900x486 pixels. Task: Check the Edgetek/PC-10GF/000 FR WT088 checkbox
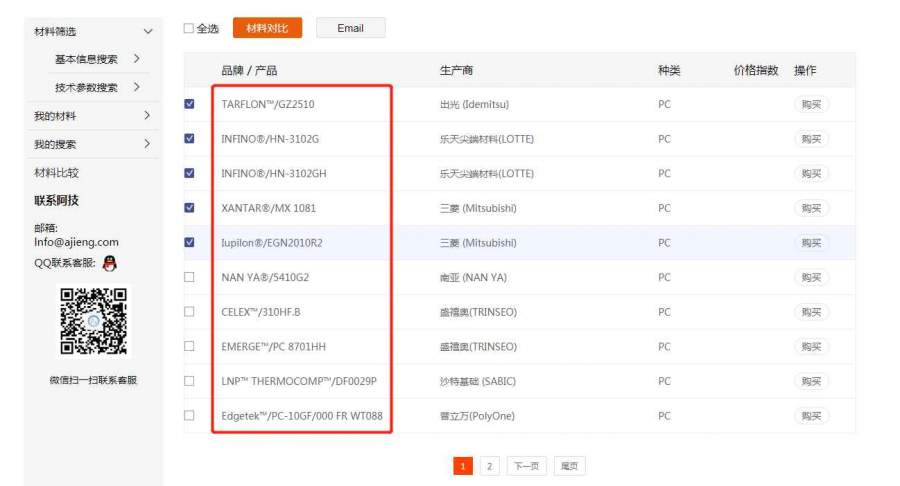pos(189,415)
